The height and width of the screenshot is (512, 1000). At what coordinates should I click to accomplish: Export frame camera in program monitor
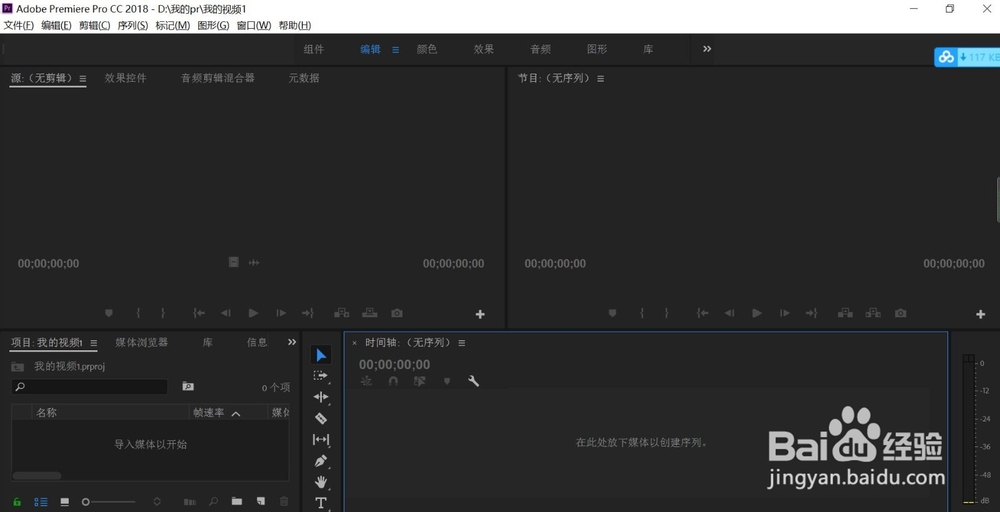coord(901,313)
